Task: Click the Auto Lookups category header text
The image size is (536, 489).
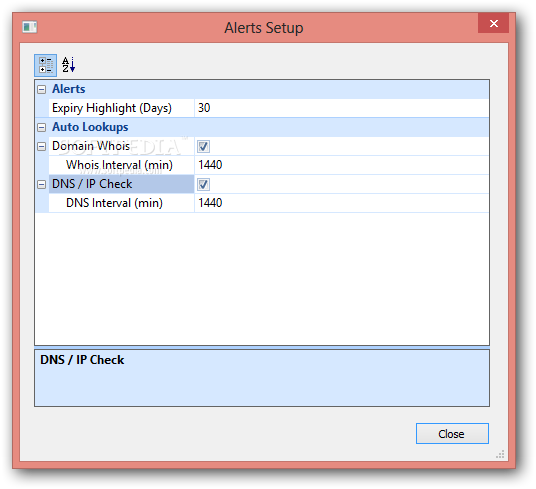Action: [90, 127]
